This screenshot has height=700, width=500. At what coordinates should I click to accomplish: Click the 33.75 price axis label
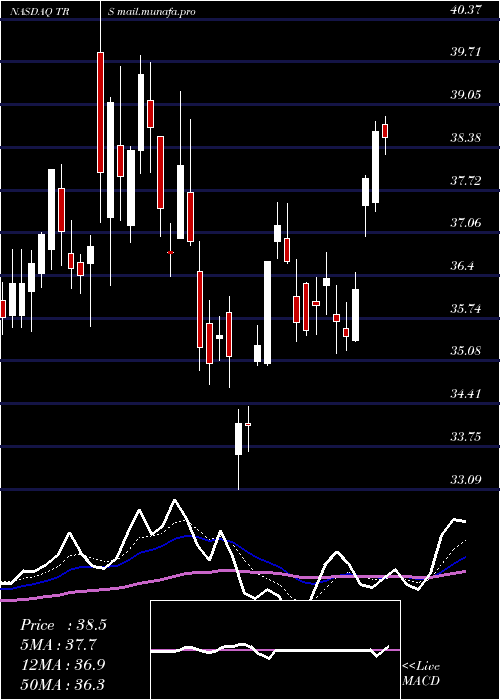[466, 437]
